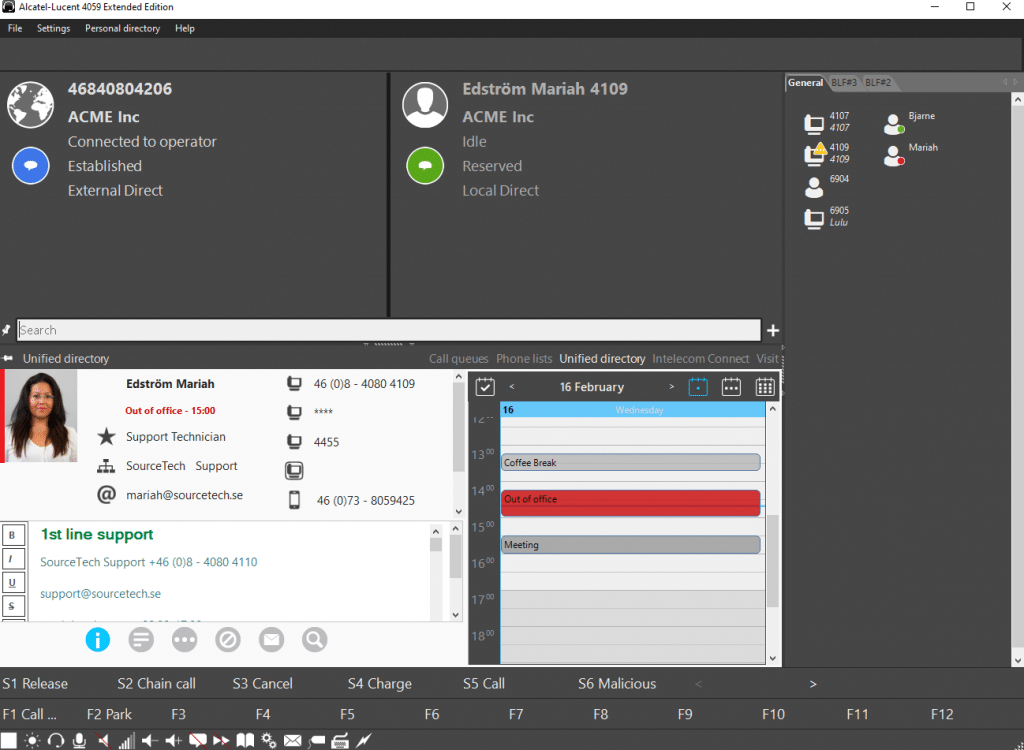
Task: Select the Bjarne BLF contact
Action: click(x=910, y=122)
